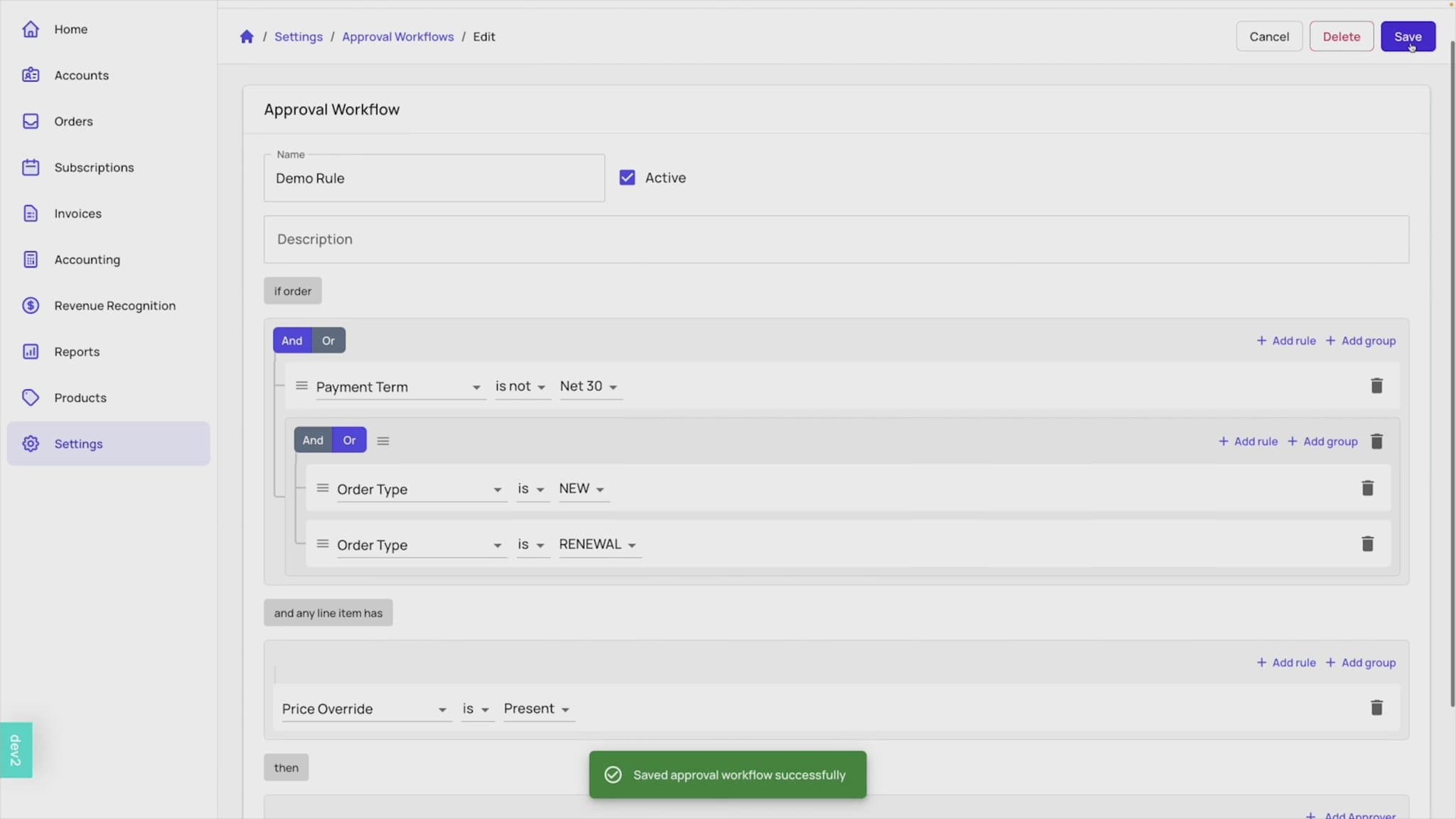The image size is (1456, 819).
Task: Click the Products tag icon in sidebar
Action: 31,397
